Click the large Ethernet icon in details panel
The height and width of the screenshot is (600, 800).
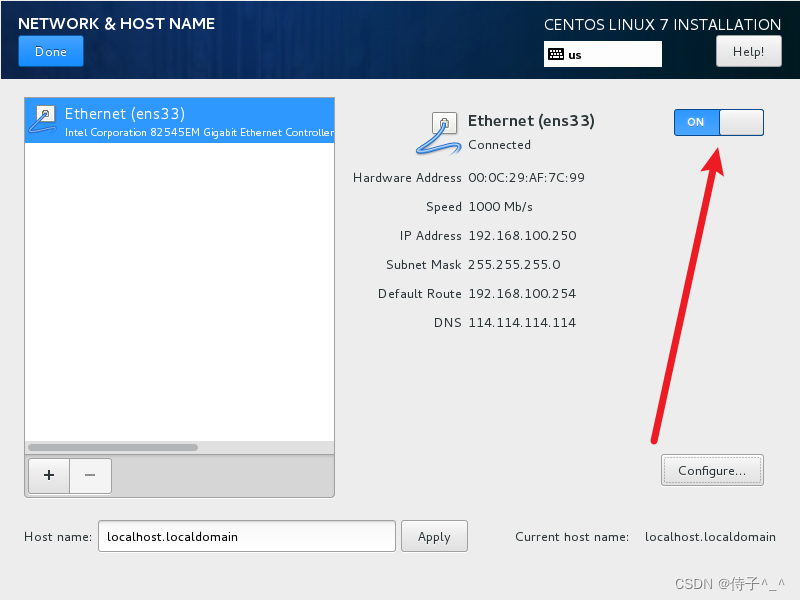[x=439, y=134]
